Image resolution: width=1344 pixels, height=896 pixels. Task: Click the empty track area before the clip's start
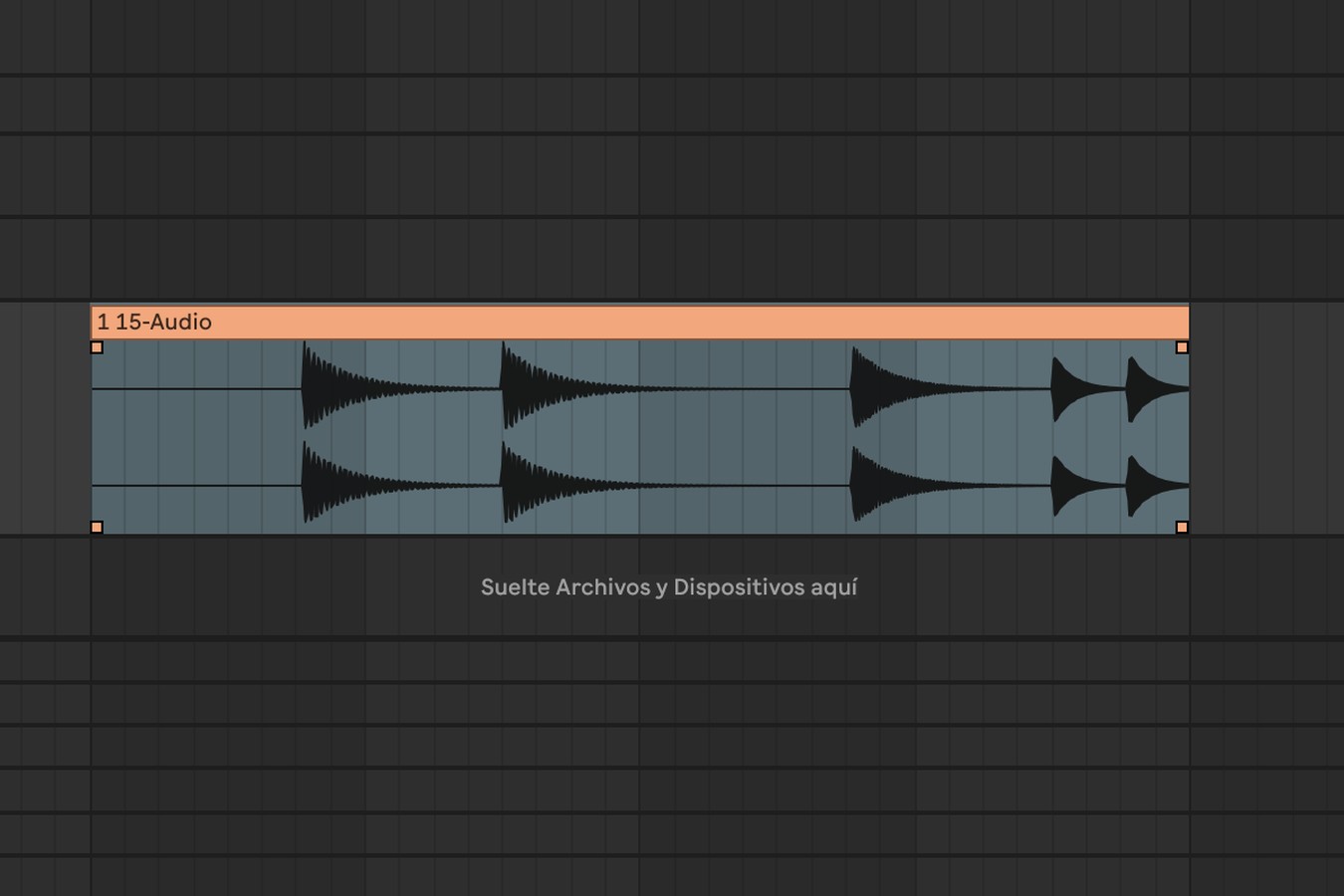45,419
